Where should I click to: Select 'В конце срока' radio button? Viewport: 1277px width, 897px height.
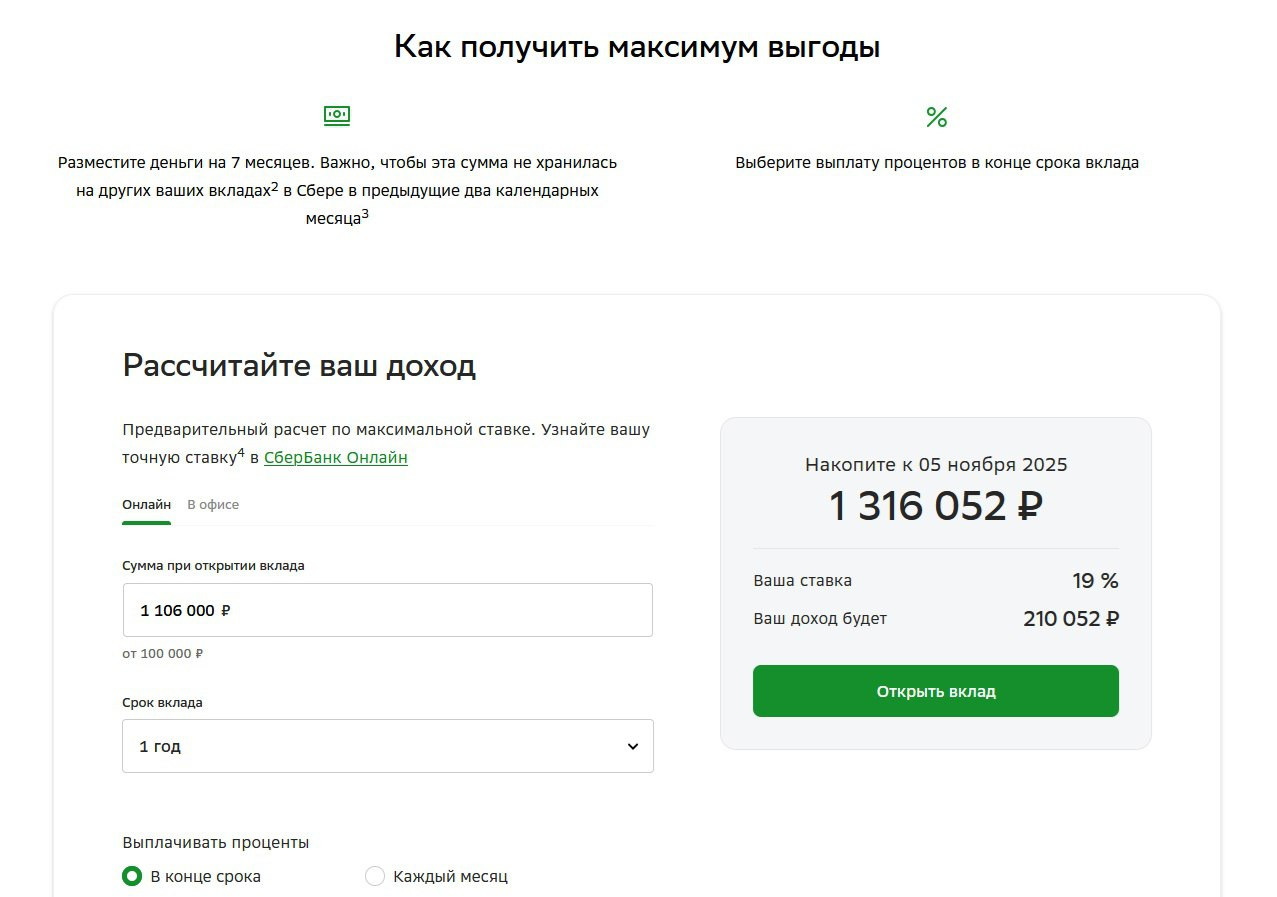132,876
